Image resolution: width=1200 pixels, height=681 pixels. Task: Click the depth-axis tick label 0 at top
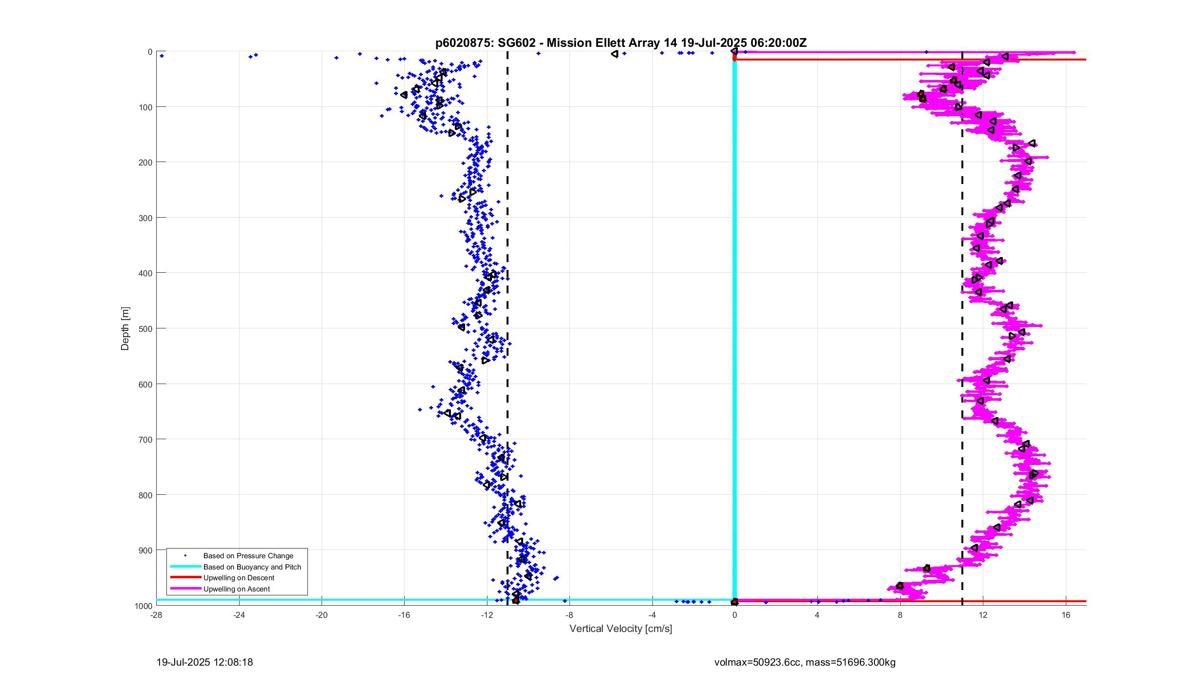[150, 52]
